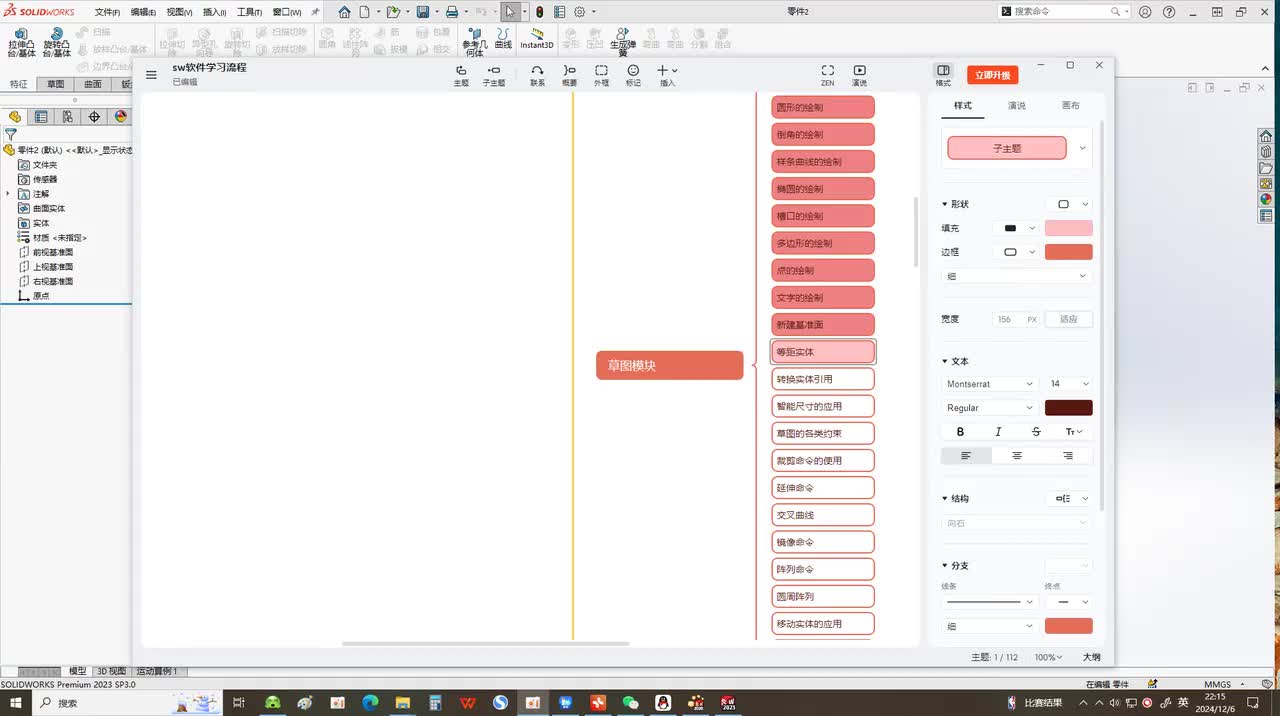Toggle Instant3D in SolidWorks toolbar
Image resolution: width=1280 pixels, height=716 pixels.
(536, 39)
